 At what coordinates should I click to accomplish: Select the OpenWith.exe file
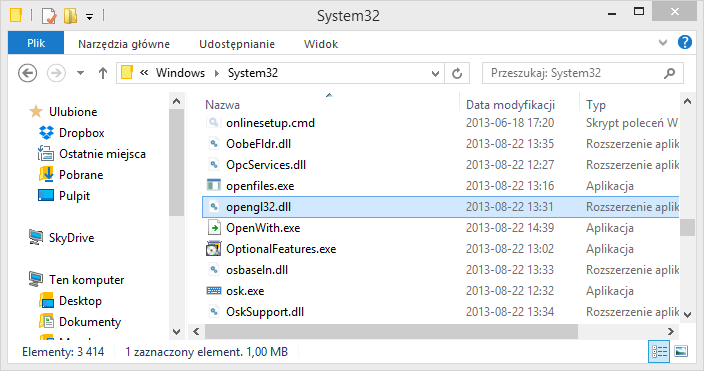(263, 228)
